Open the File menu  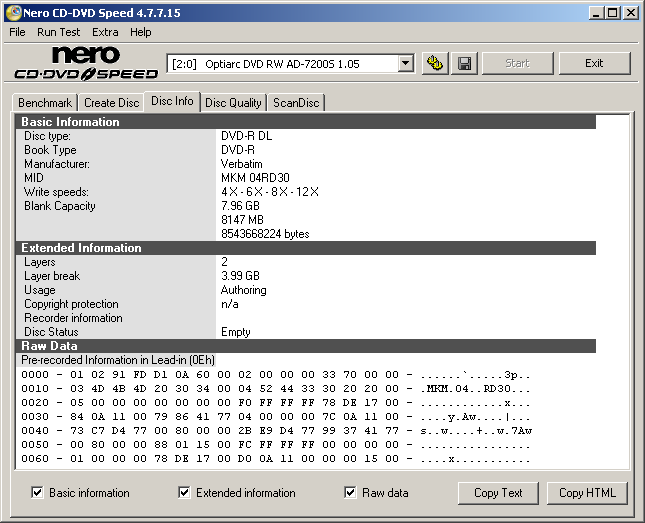17,32
